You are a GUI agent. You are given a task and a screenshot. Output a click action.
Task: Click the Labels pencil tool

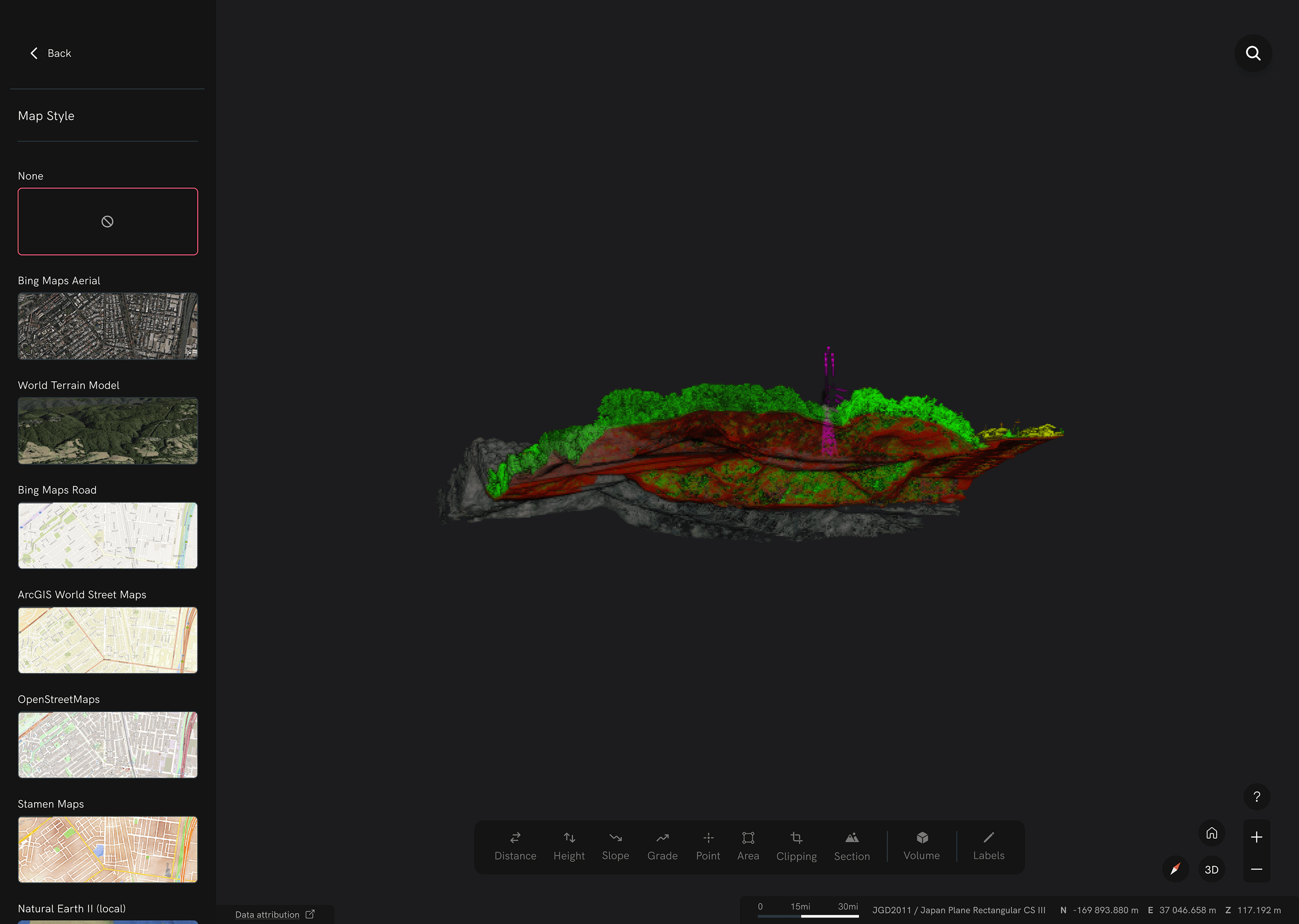pos(988,846)
